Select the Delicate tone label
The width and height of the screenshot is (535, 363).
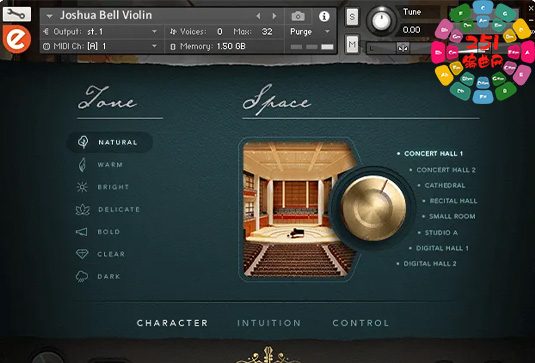[119, 209]
